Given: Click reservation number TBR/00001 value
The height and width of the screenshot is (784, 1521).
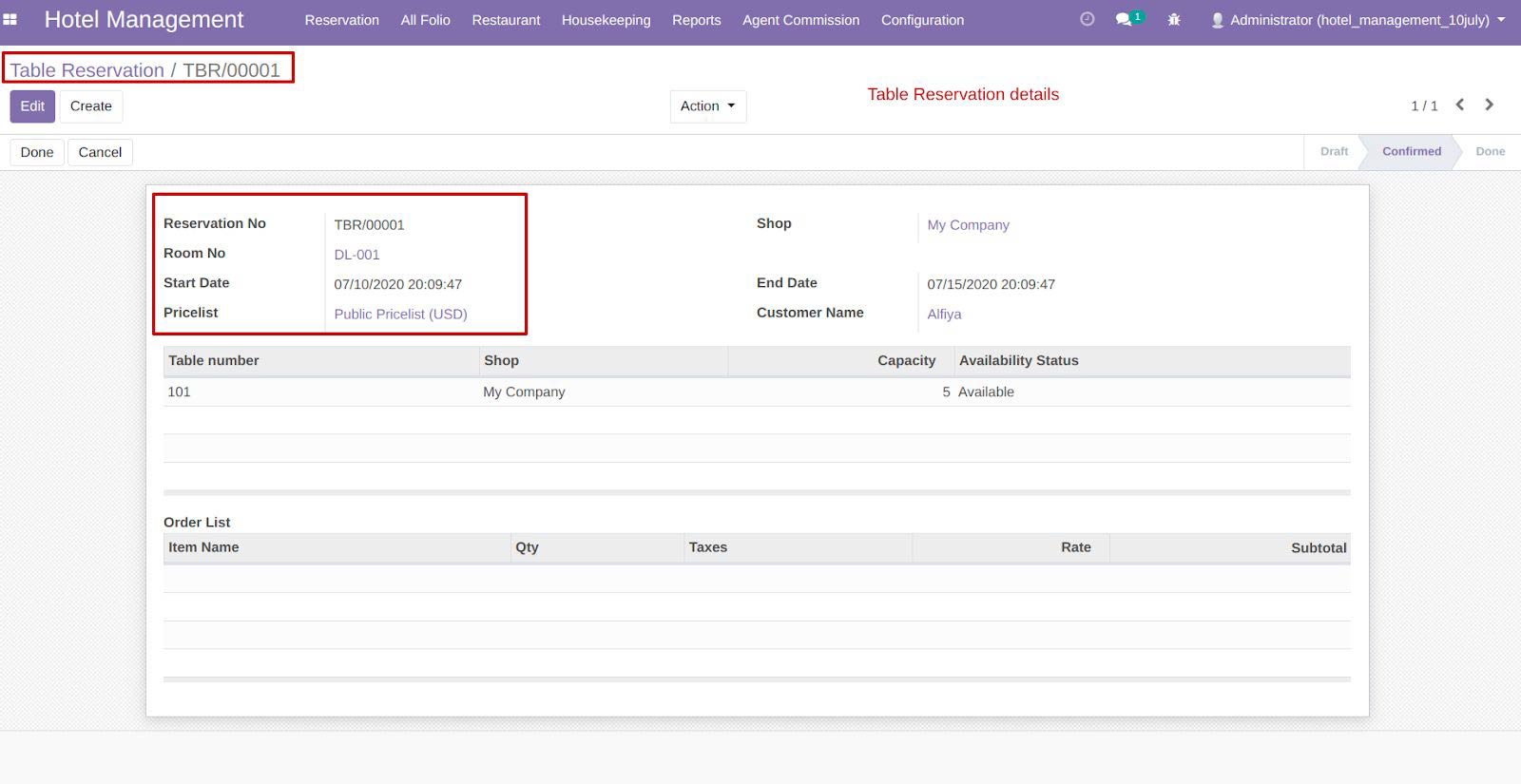Looking at the screenshot, I should (x=369, y=225).
